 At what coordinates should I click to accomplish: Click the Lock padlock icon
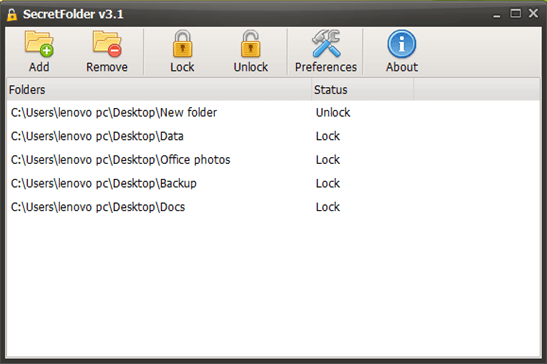tap(182, 44)
